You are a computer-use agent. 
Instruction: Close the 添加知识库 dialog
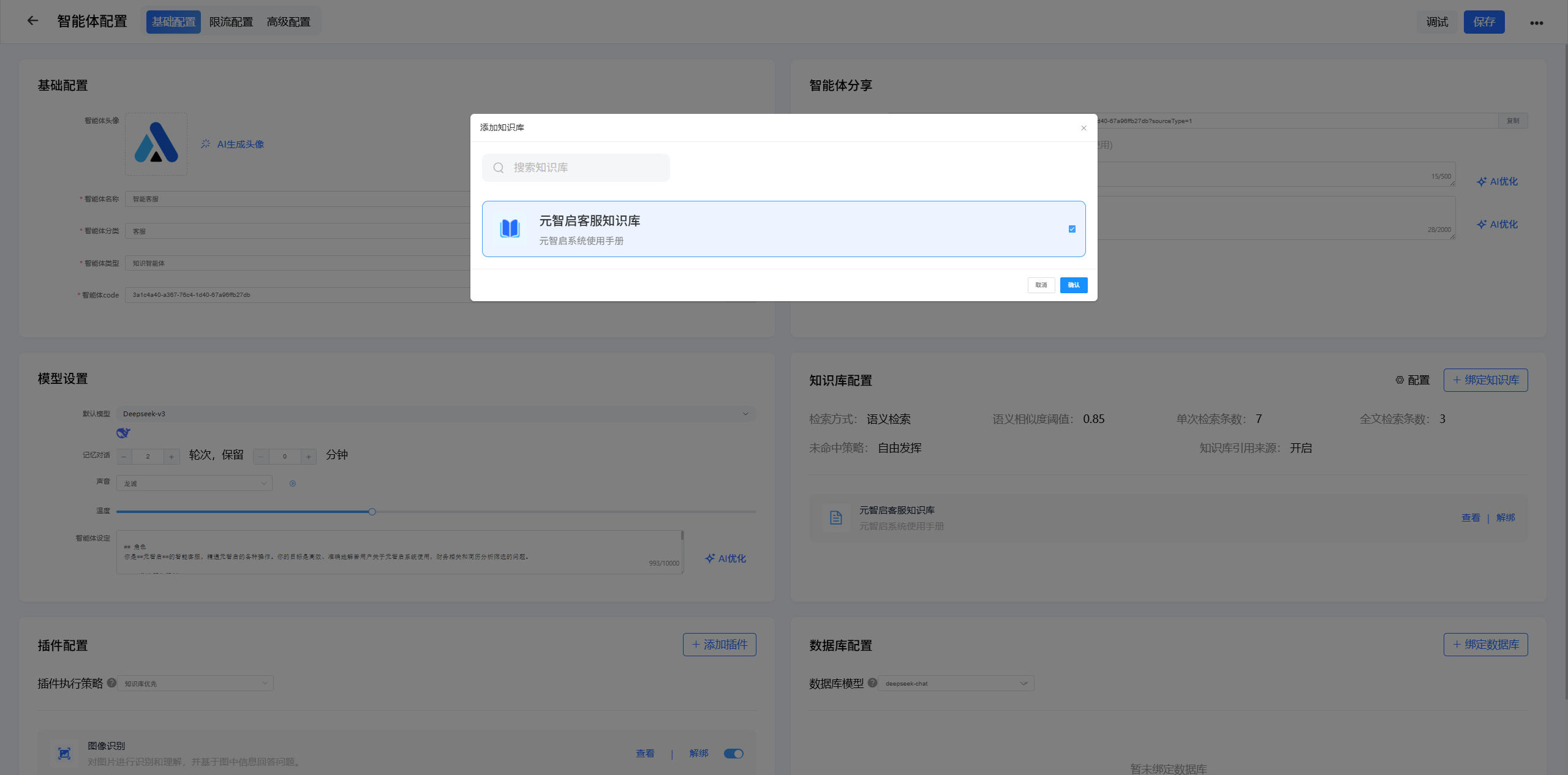pyautogui.click(x=1084, y=128)
